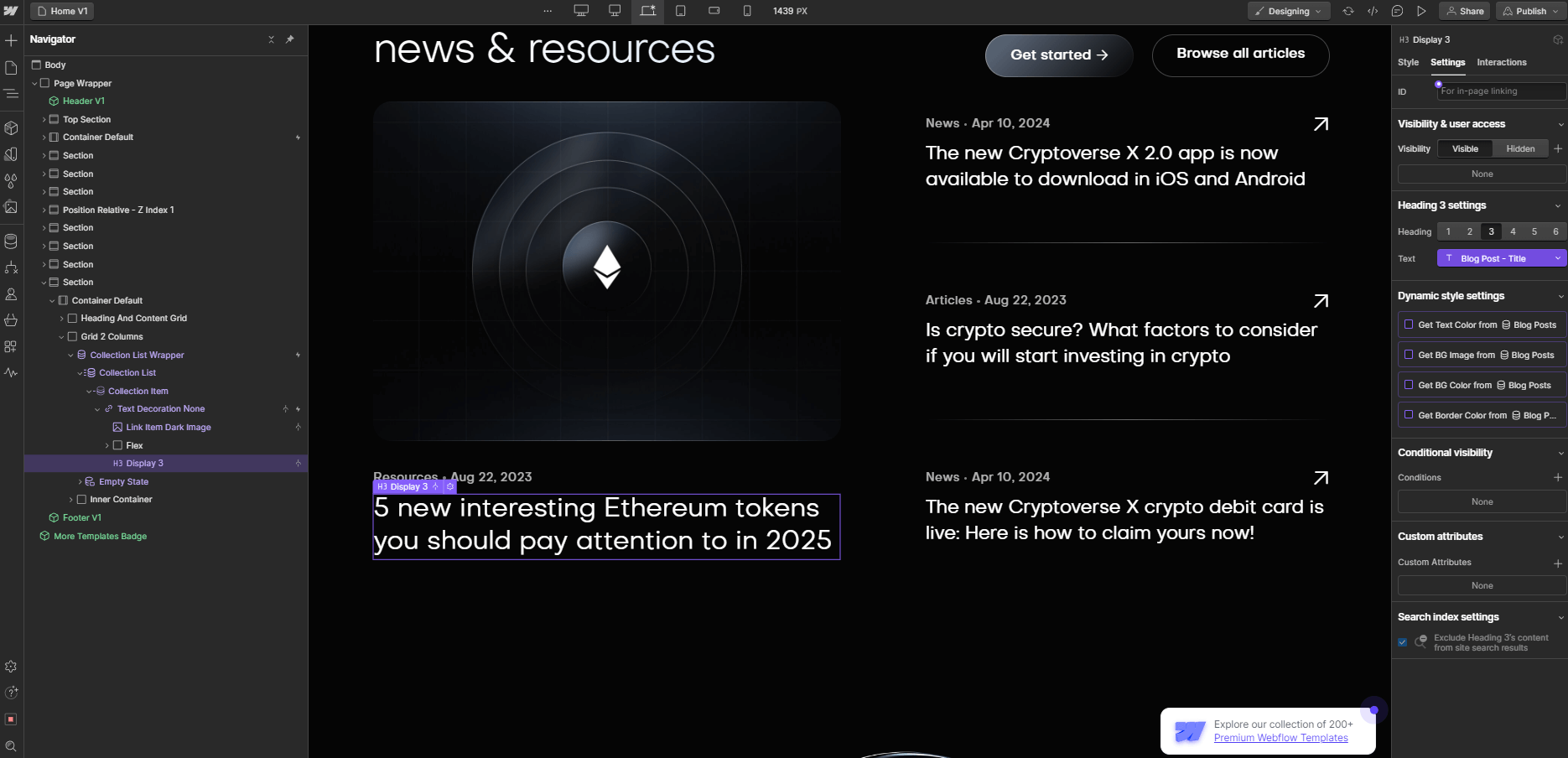Click the ID in-page linking input field

coord(1501,91)
